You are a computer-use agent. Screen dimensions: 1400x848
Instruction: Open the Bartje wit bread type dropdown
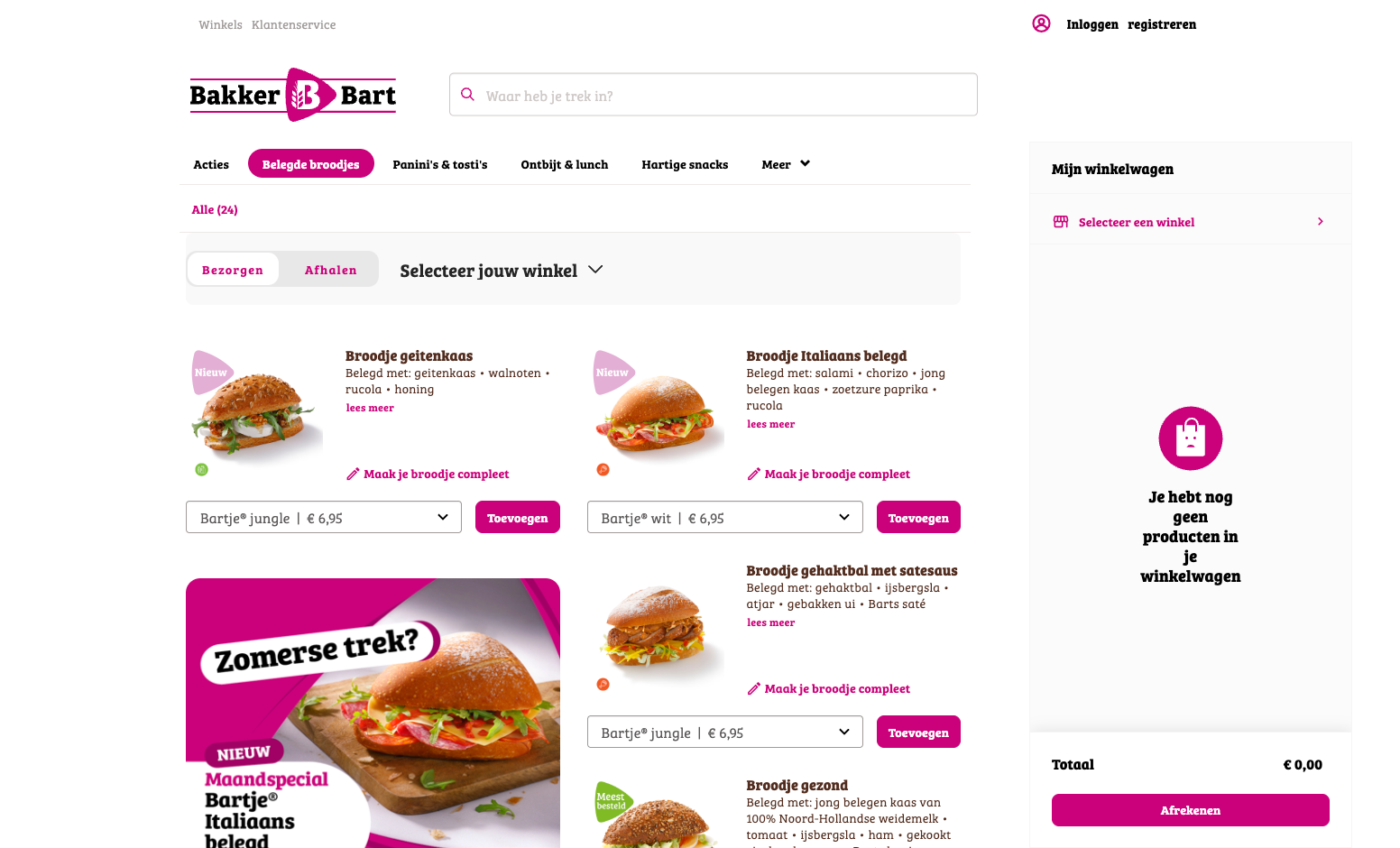[x=725, y=517]
